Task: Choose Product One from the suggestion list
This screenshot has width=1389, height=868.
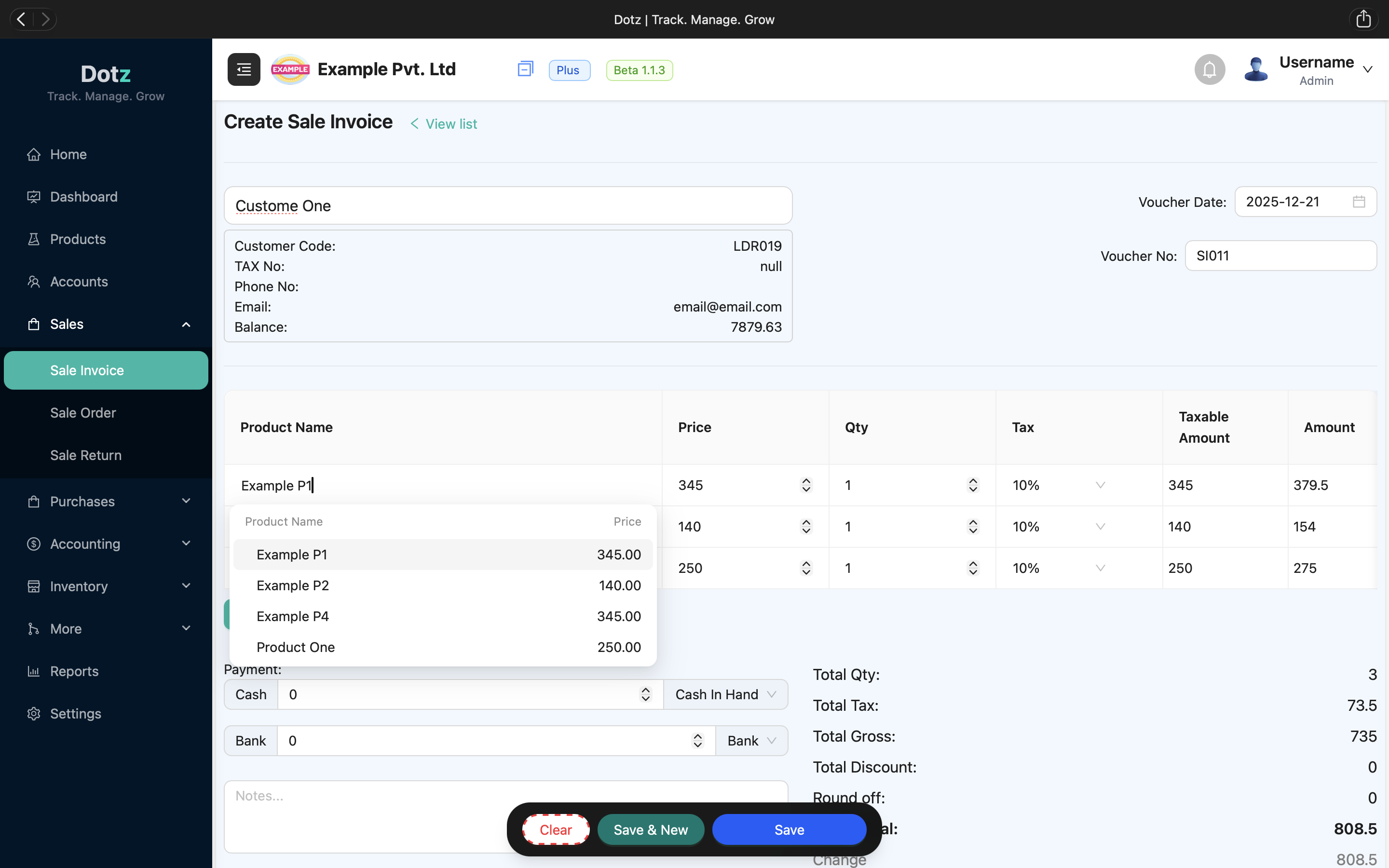Action: pyautogui.click(x=442, y=647)
